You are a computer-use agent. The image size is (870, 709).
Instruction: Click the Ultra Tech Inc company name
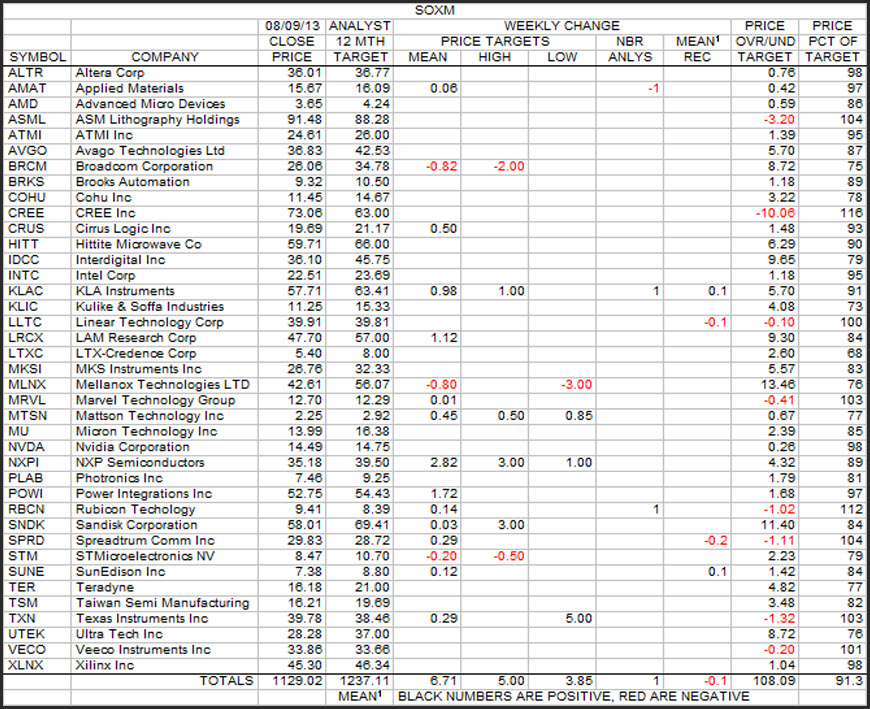[119, 634]
